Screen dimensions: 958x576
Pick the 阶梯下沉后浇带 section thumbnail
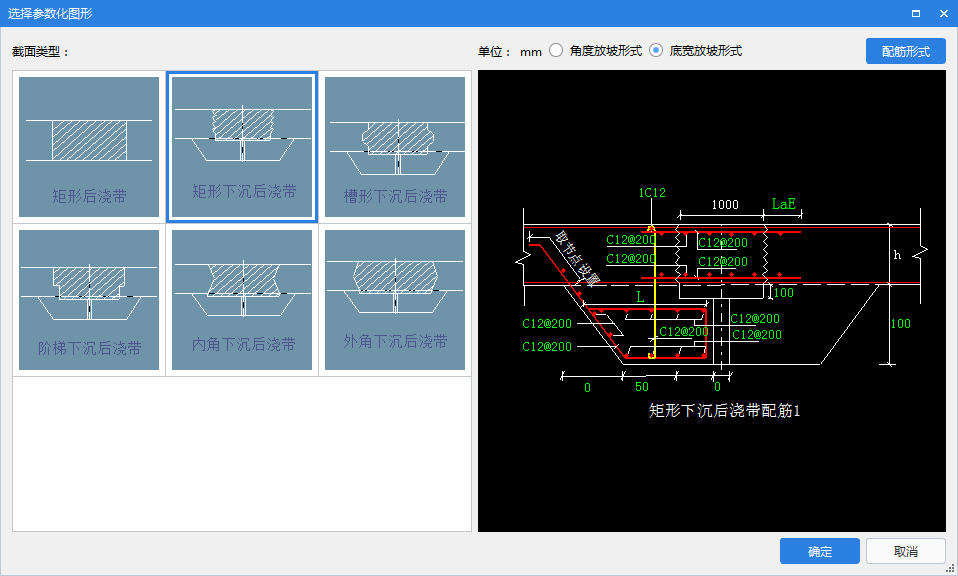click(89, 299)
